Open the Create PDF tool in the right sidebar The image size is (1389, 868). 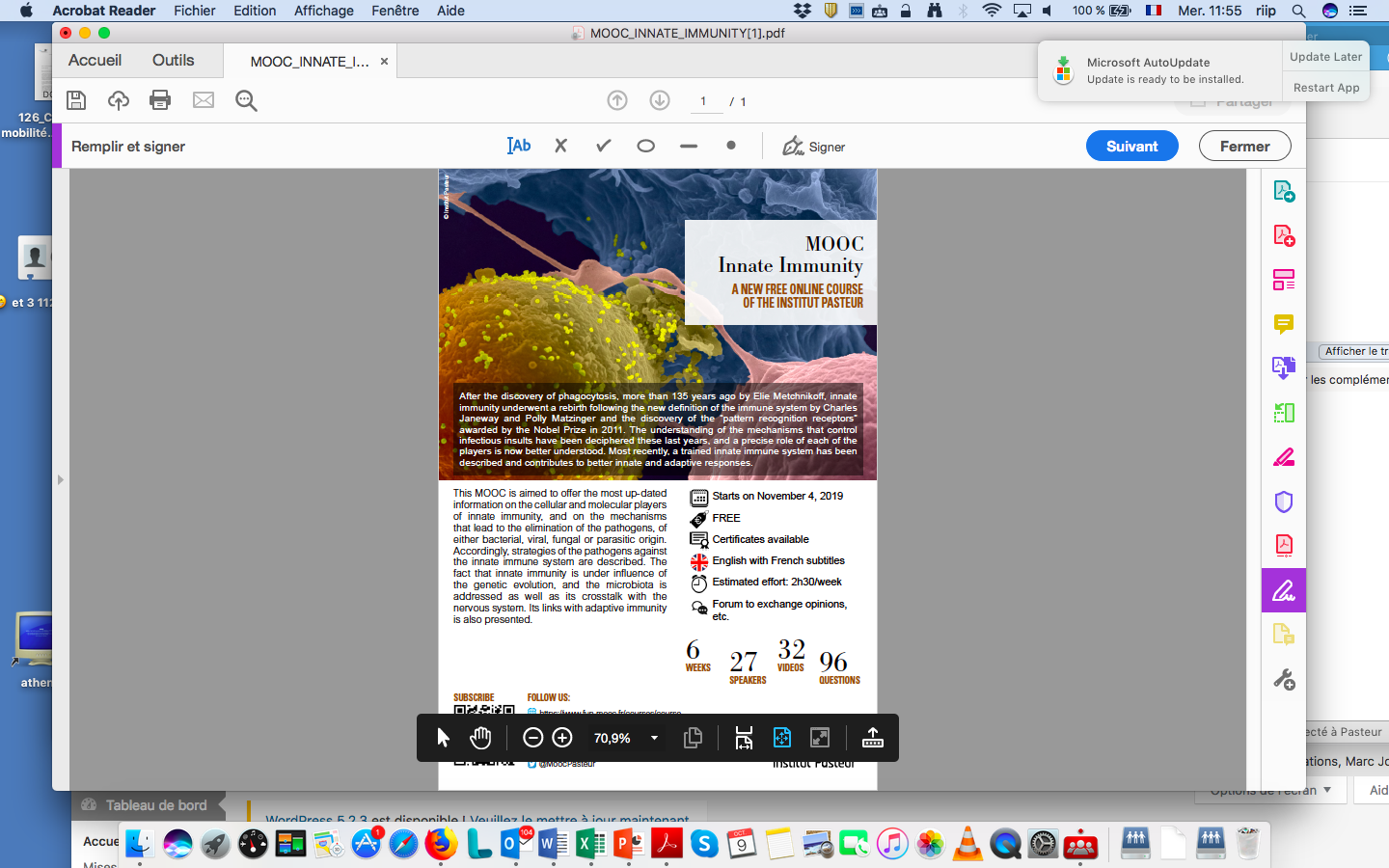tap(1284, 235)
